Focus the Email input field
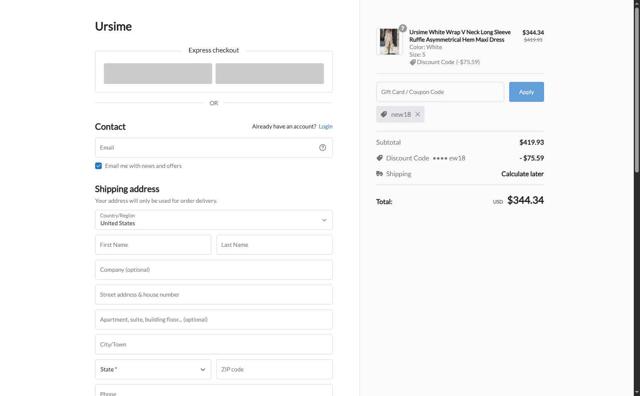This screenshot has height=396, width=640. (x=214, y=147)
